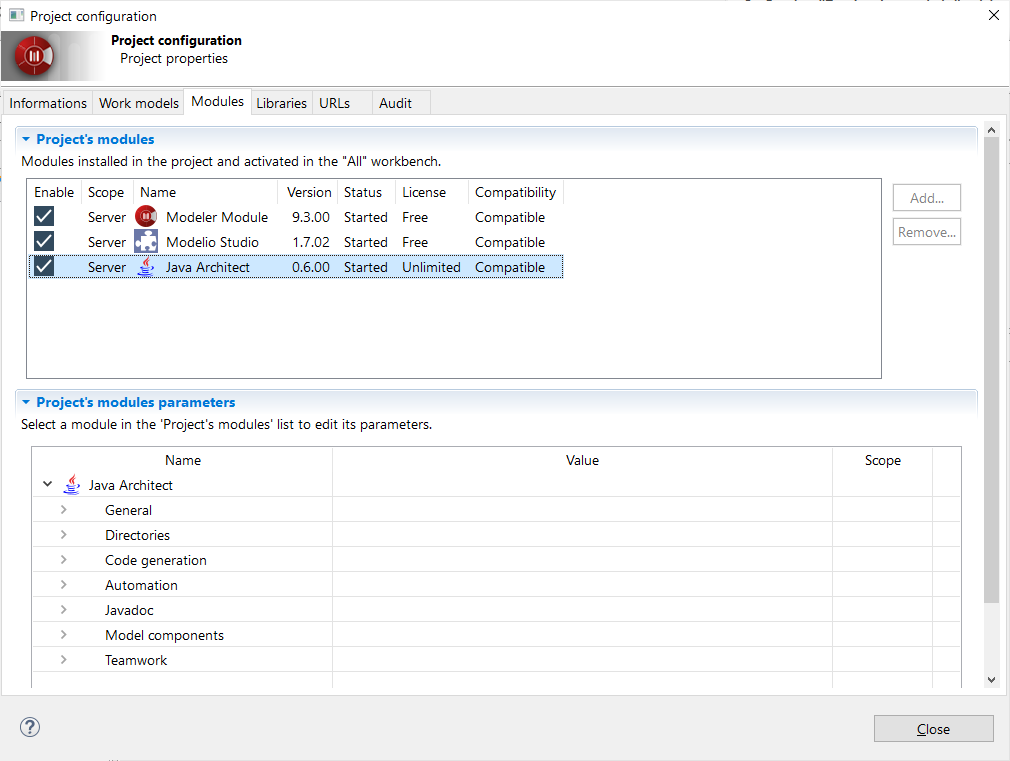Select the Modelio Studio row name

pyautogui.click(x=213, y=242)
